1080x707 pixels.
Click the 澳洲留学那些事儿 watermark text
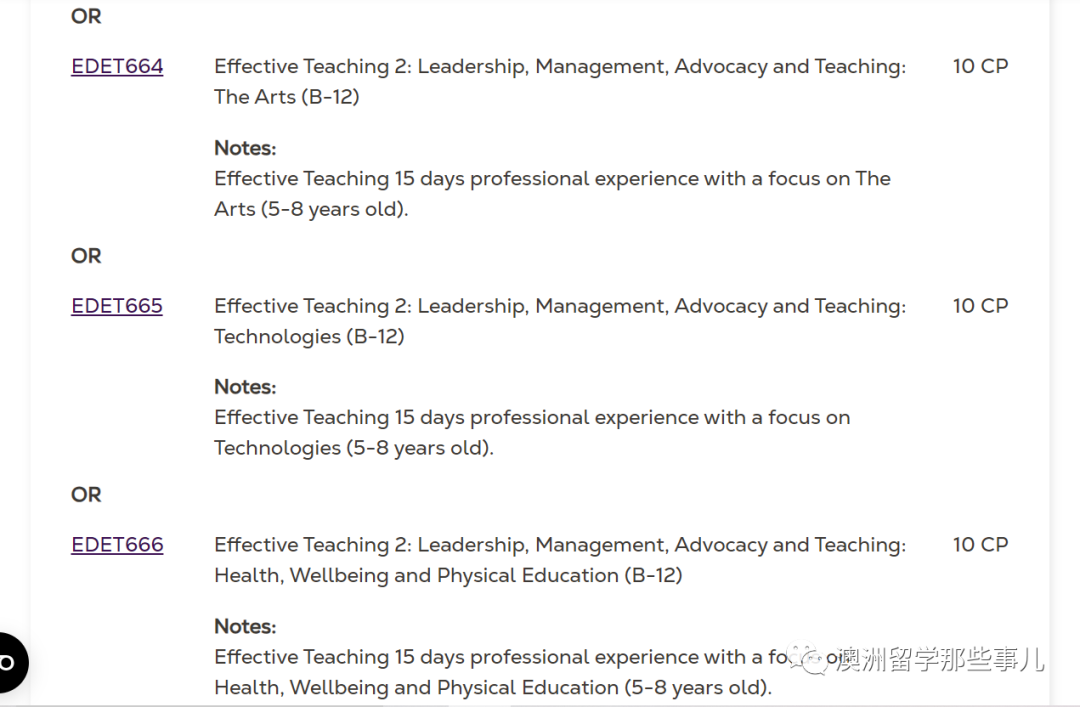coord(940,659)
